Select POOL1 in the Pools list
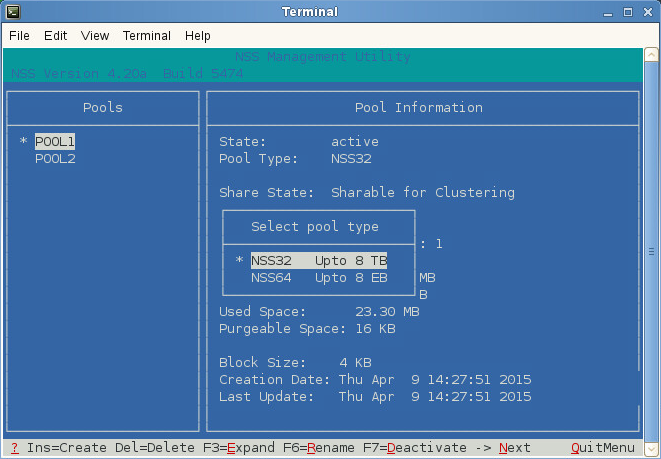661x459 pixels. 55,142
